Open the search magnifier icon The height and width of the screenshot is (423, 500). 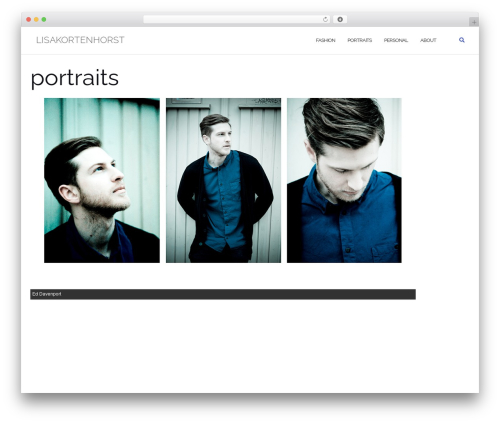[462, 40]
